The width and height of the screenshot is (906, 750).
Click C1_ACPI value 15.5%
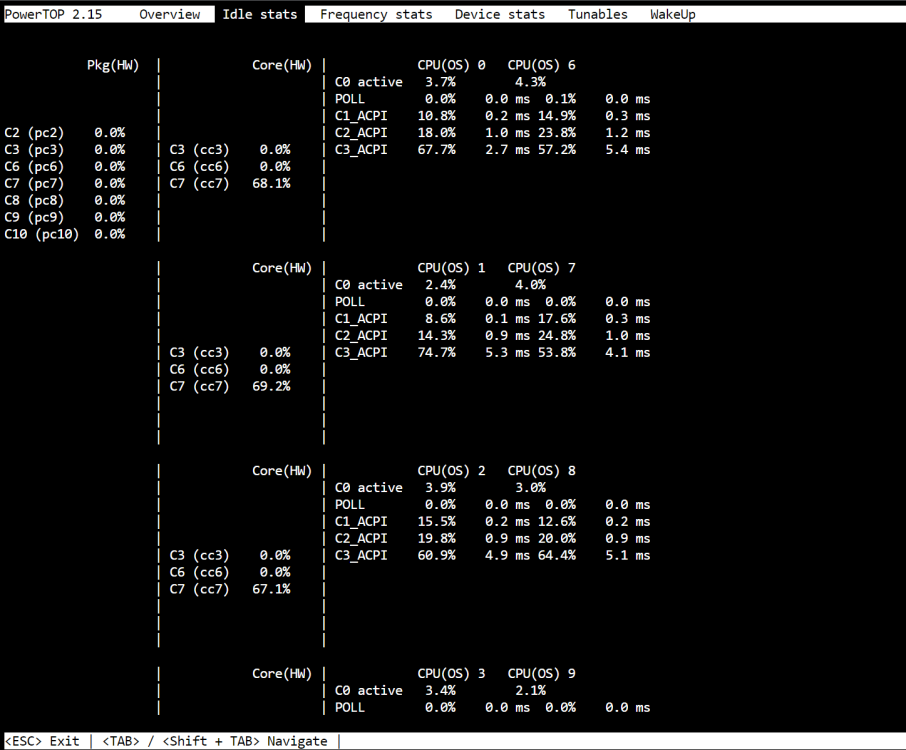click(437, 522)
